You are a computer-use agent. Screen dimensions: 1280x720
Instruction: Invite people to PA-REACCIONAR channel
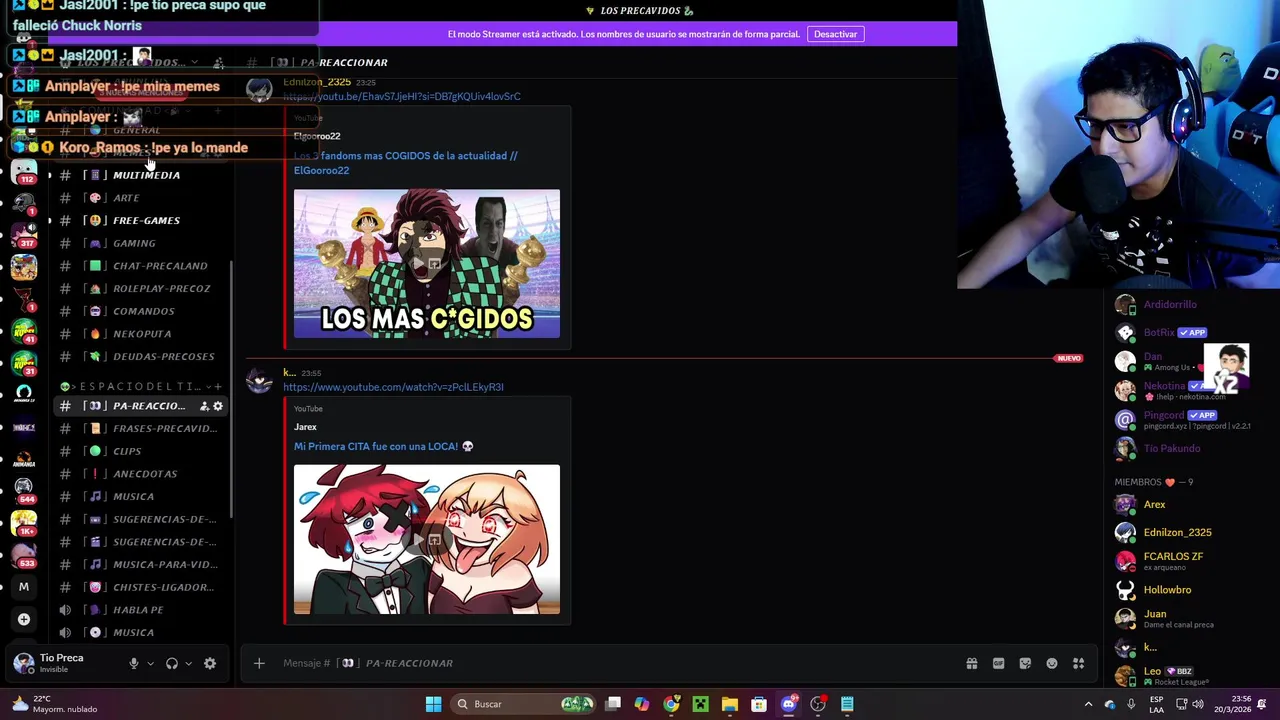coord(204,406)
